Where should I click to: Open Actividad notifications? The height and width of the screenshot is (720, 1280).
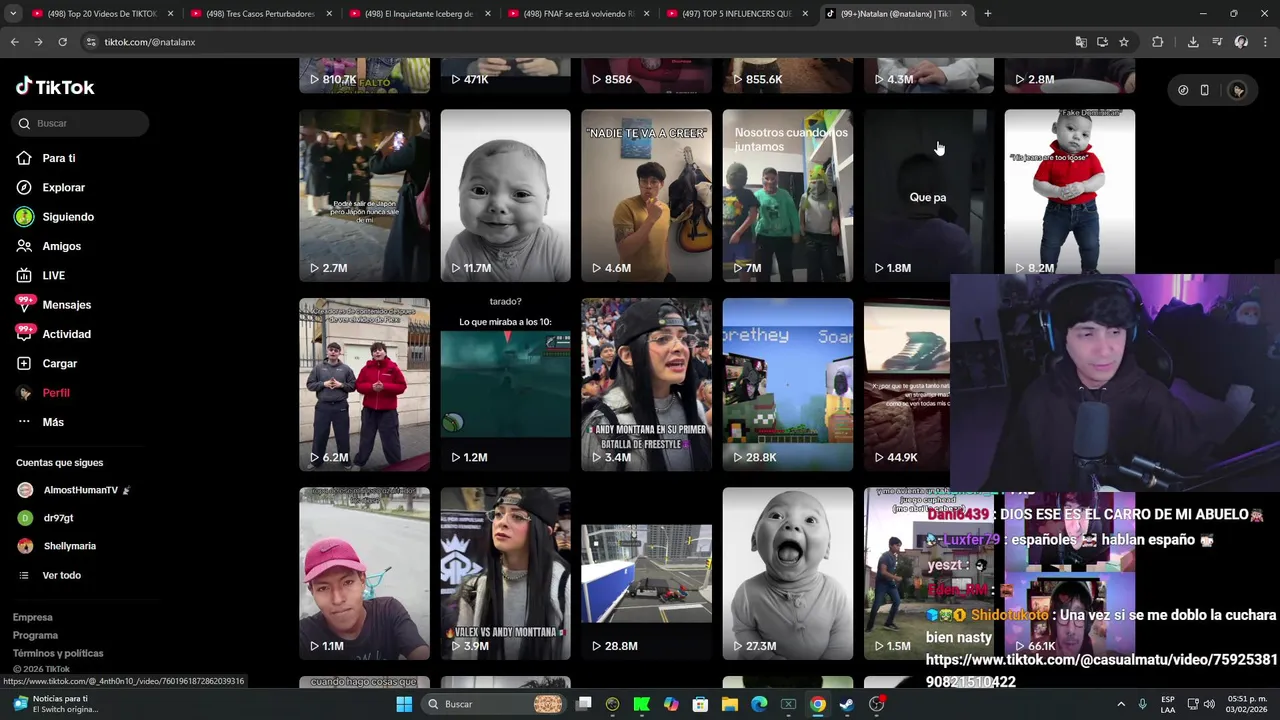coord(66,334)
